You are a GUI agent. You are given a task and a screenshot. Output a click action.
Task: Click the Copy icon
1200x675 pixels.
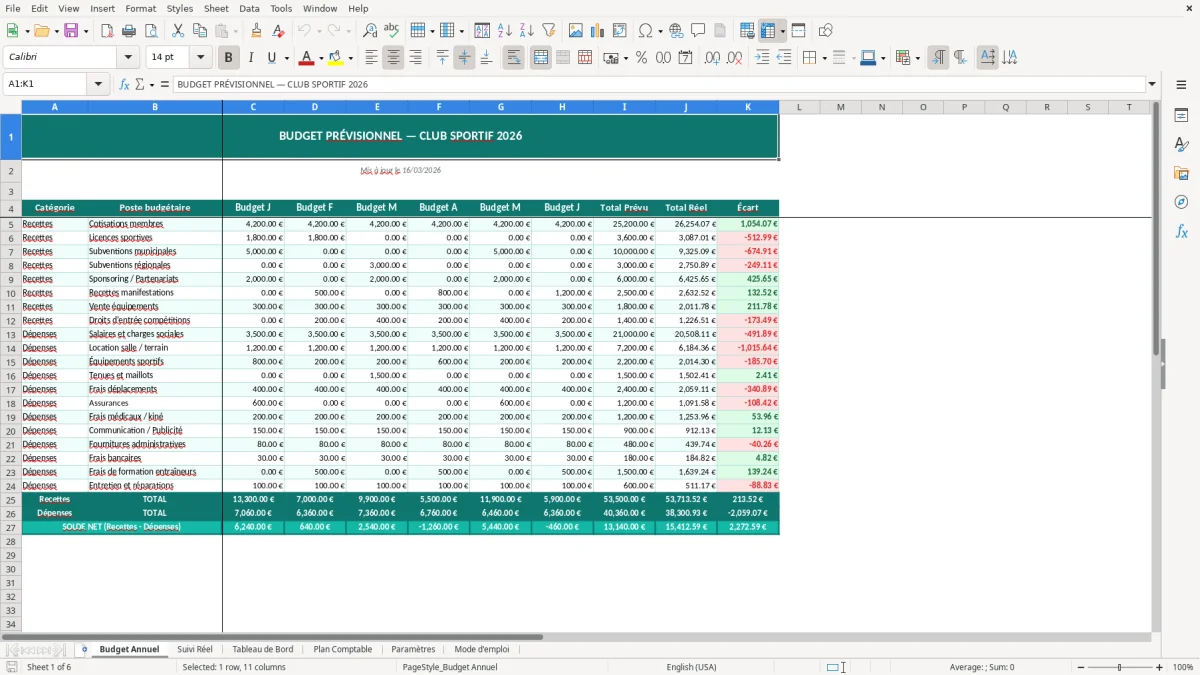200,31
